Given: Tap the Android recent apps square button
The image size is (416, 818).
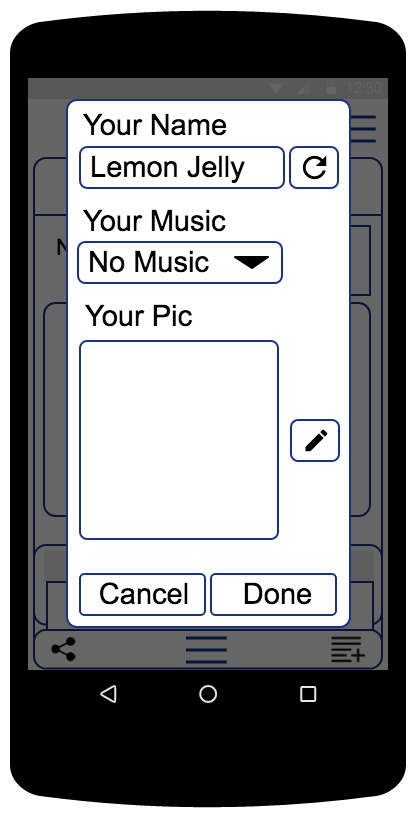Looking at the screenshot, I should [308, 694].
